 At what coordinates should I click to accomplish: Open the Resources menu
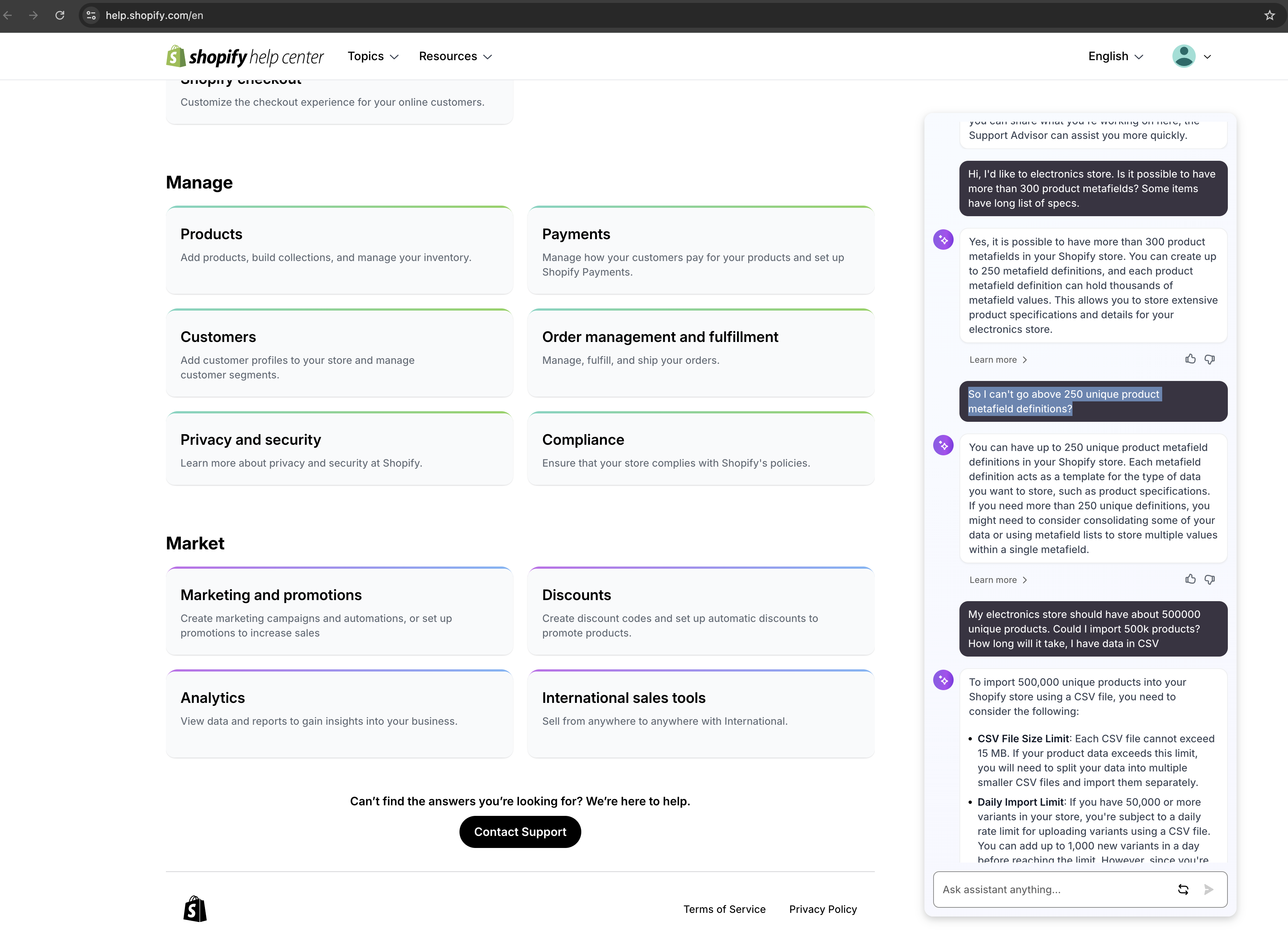click(x=455, y=56)
